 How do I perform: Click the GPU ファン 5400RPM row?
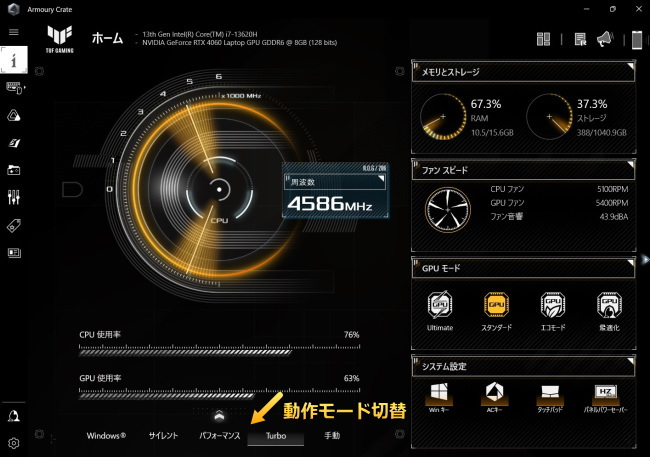pyautogui.click(x=559, y=203)
